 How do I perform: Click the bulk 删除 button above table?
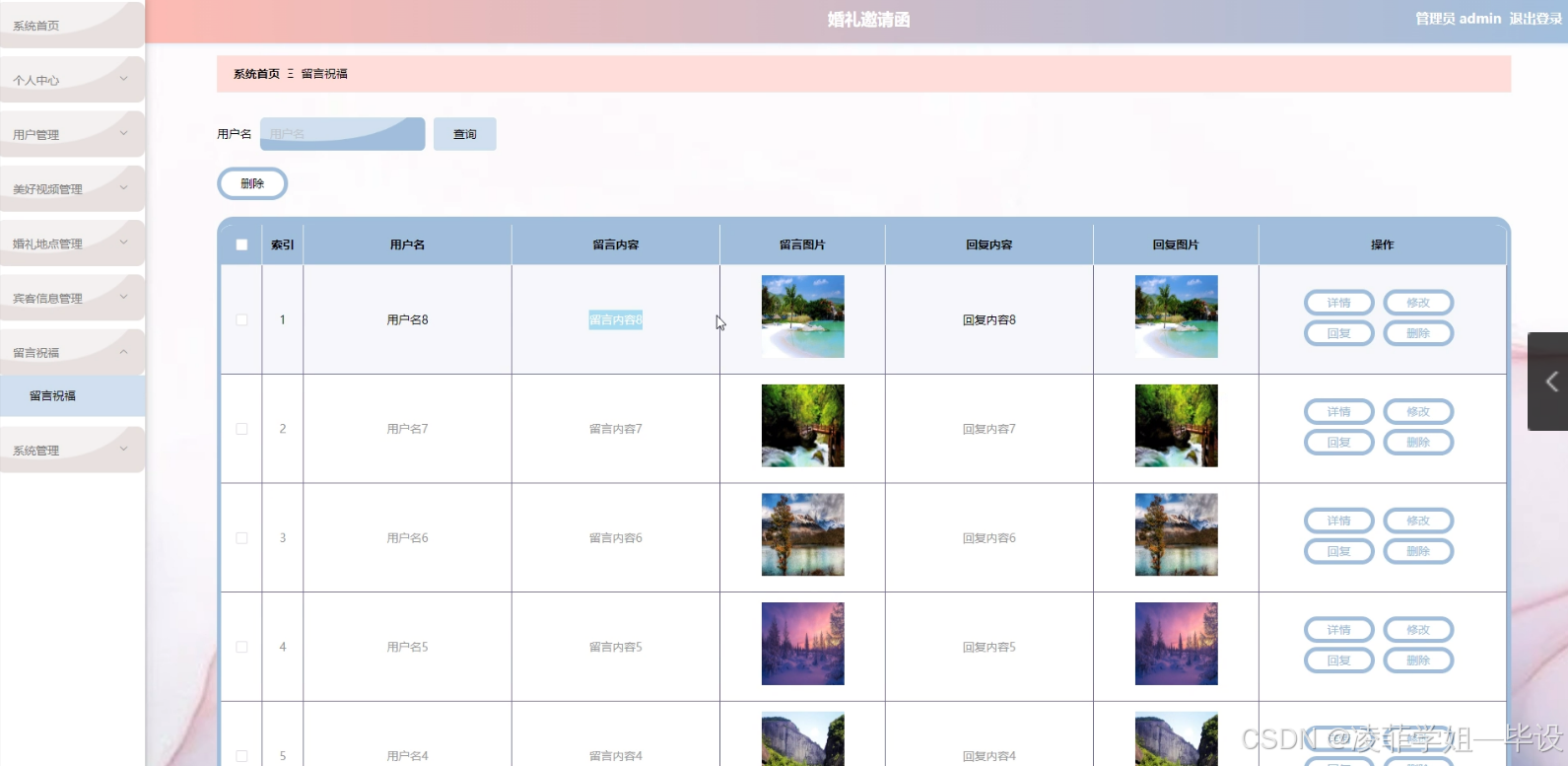252,183
